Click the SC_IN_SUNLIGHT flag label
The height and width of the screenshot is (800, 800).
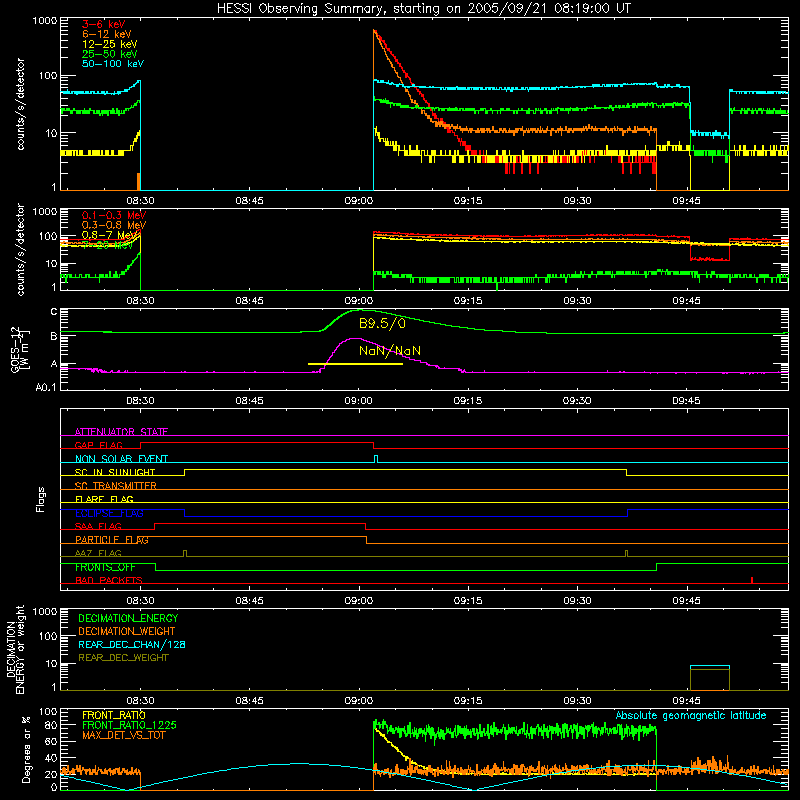[115, 472]
